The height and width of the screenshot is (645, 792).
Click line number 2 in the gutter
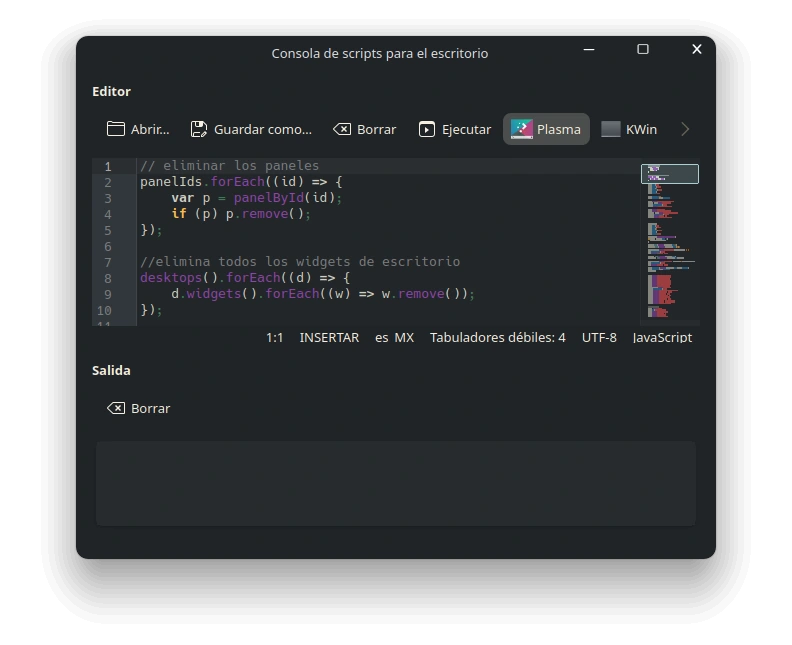108,182
